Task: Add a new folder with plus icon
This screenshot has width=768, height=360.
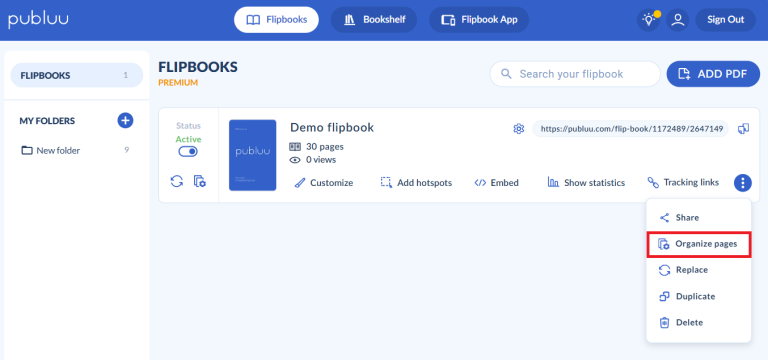Action: point(125,120)
